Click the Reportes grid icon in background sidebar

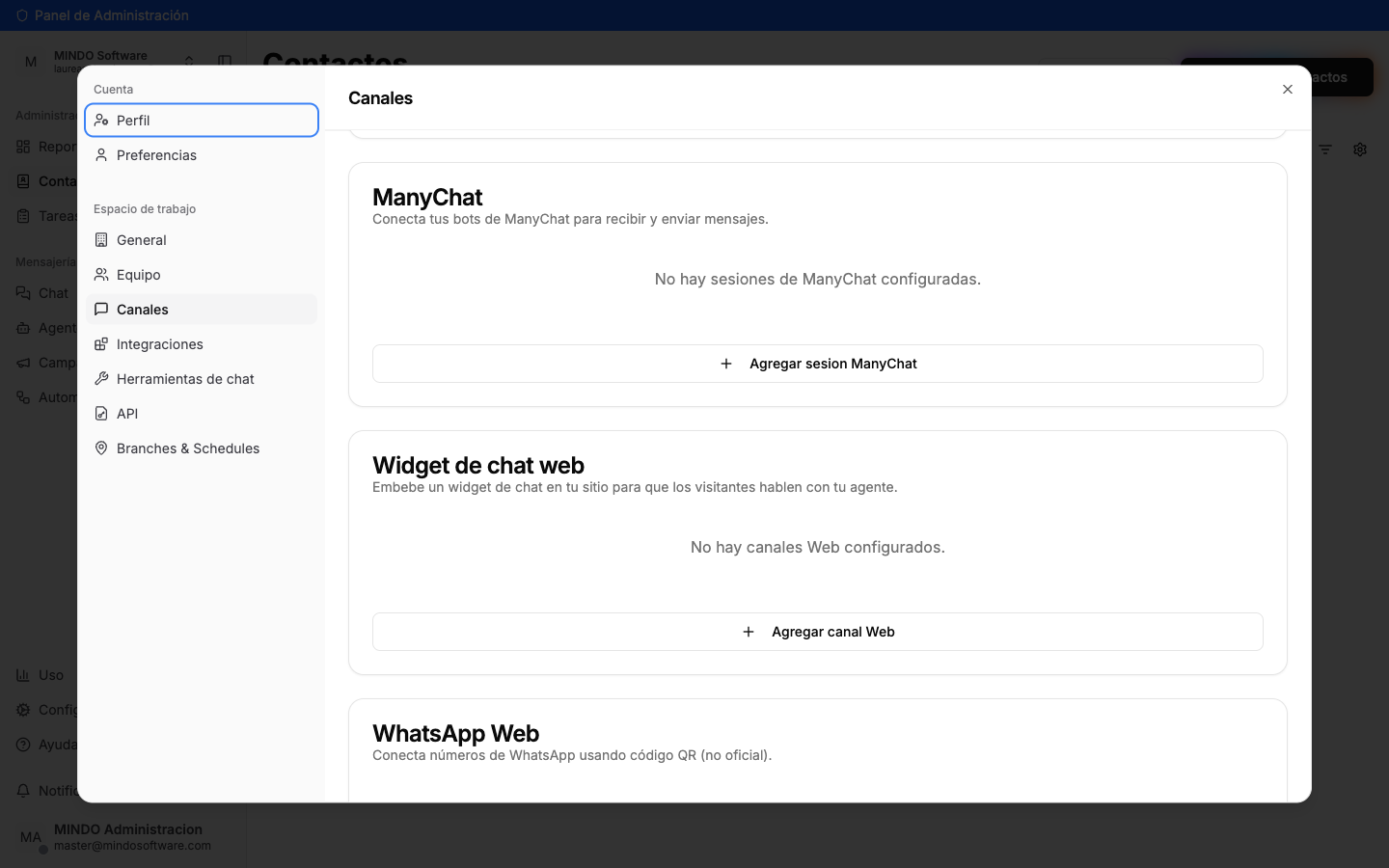click(x=23, y=147)
